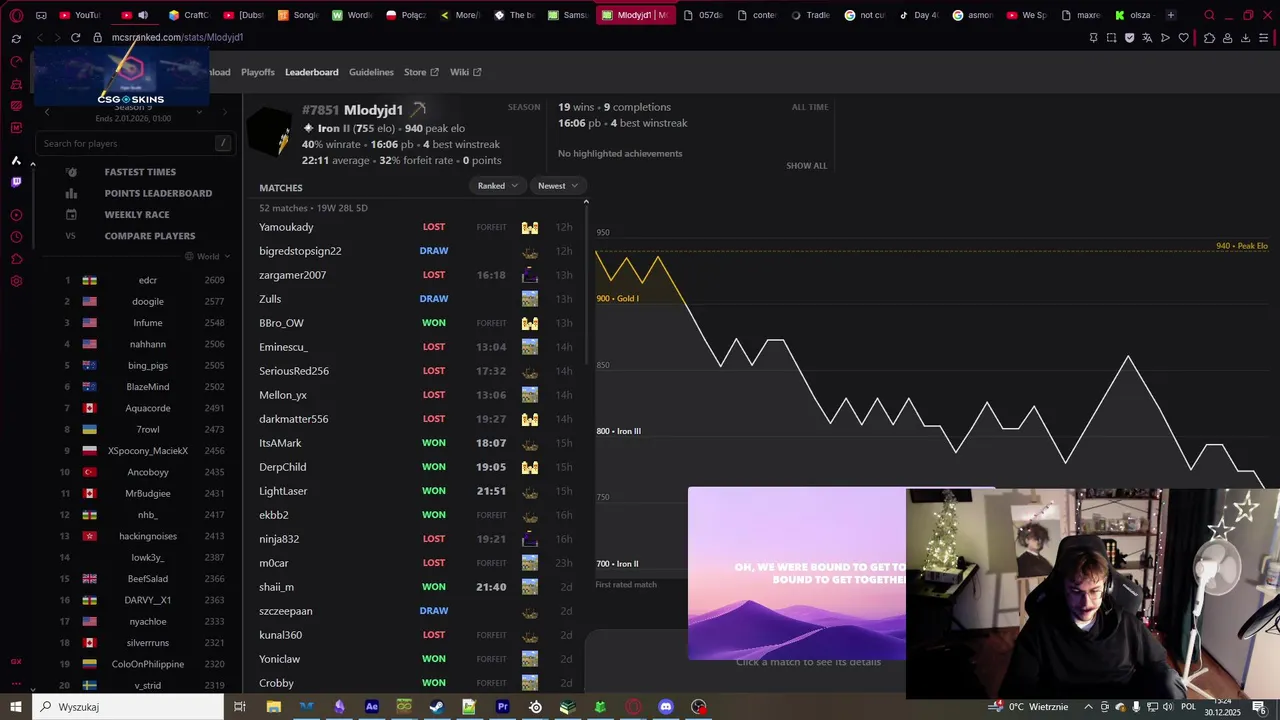Open the Store external link
This screenshot has width=1280, height=720.
[421, 72]
